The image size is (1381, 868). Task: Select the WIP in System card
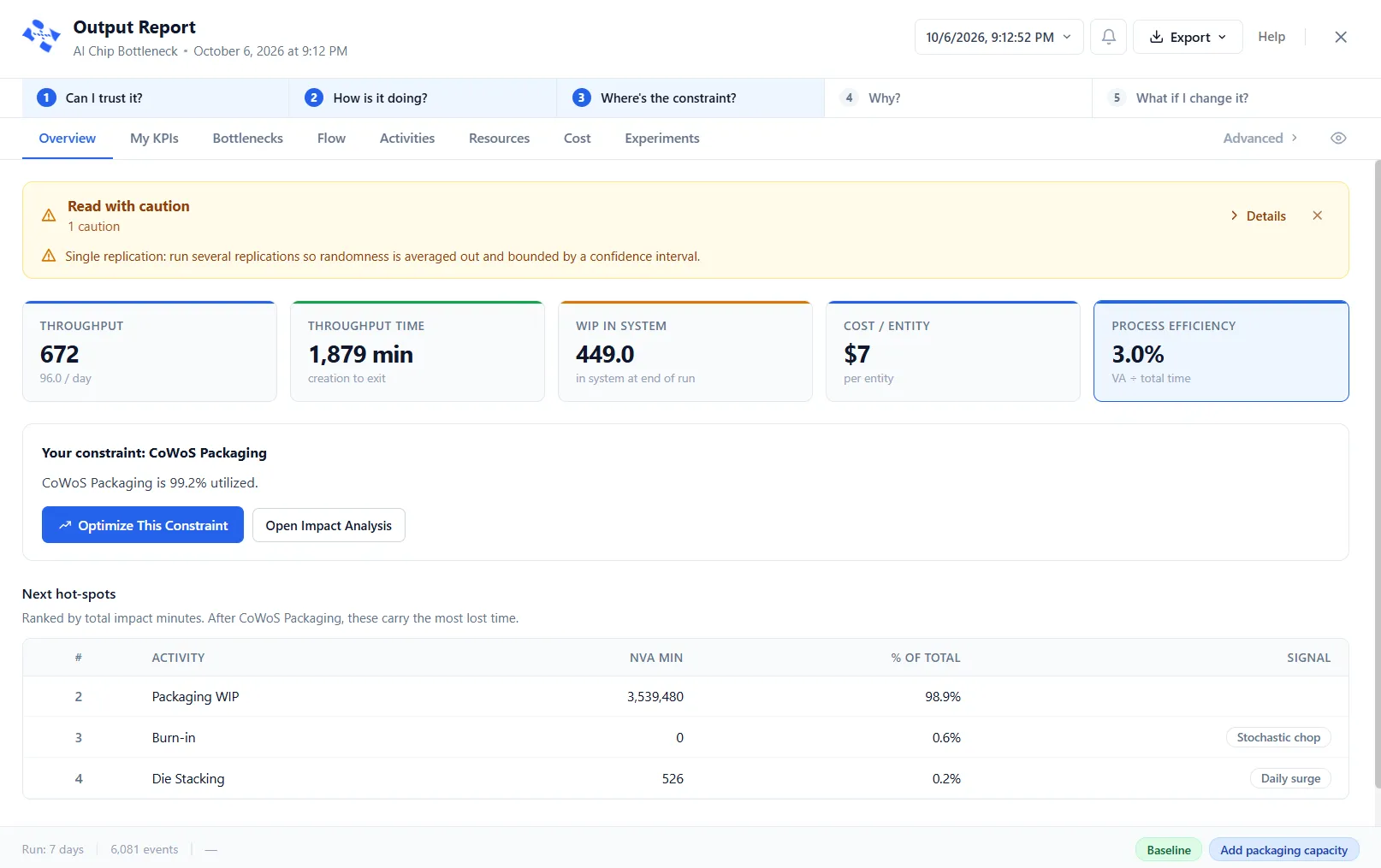pyautogui.click(x=685, y=351)
